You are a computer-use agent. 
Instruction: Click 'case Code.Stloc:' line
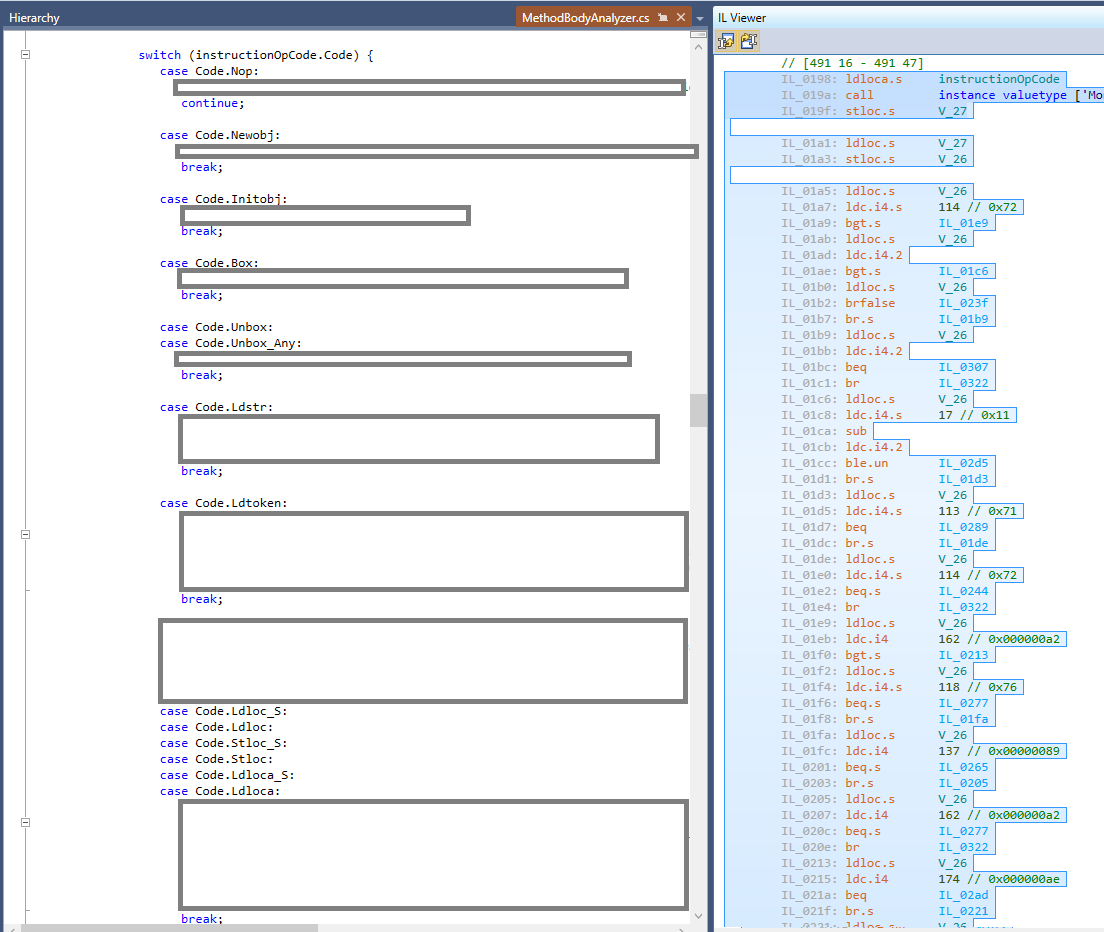click(216, 760)
